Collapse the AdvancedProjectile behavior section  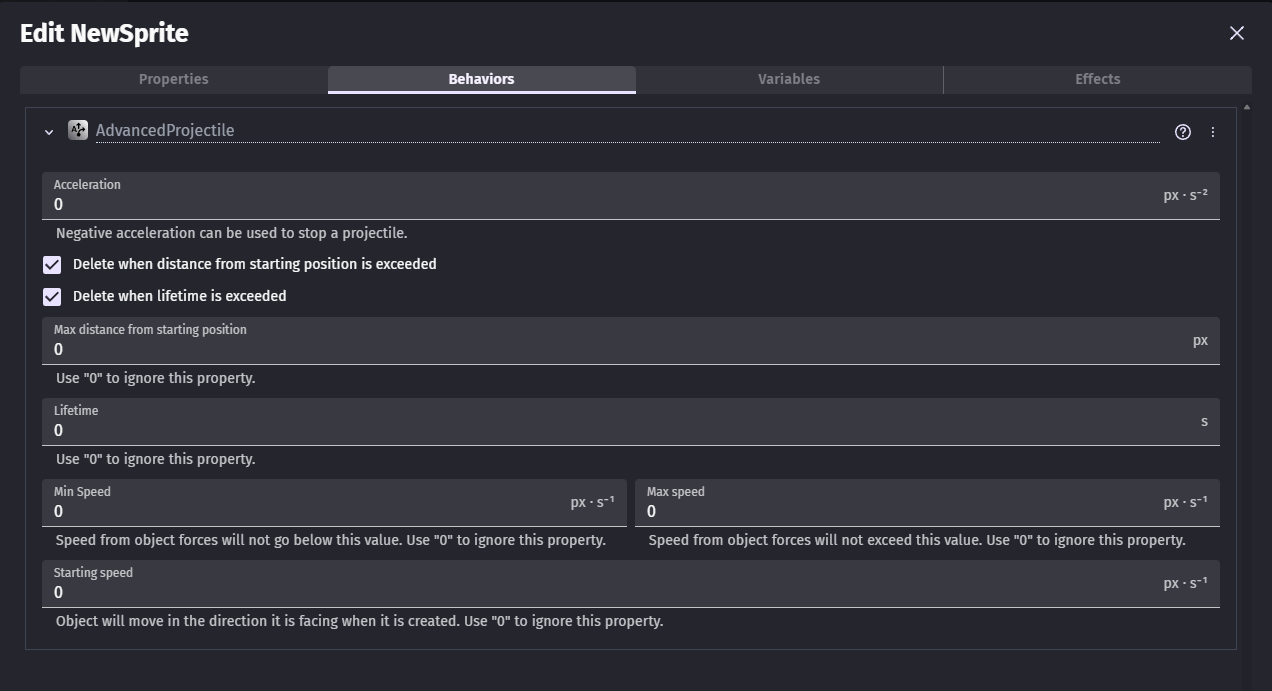[x=49, y=132]
